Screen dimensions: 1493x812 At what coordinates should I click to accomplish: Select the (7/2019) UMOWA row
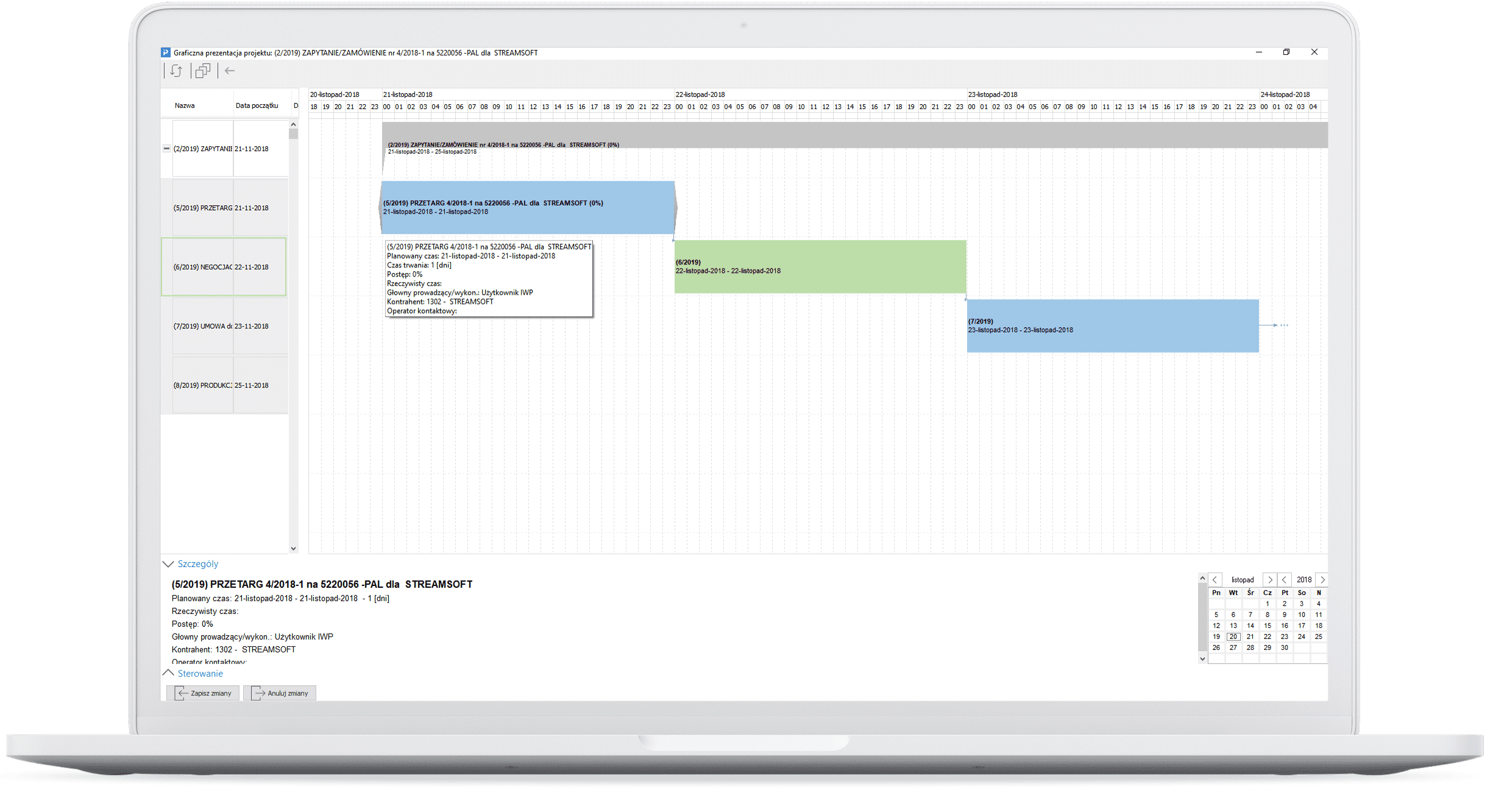coord(224,326)
